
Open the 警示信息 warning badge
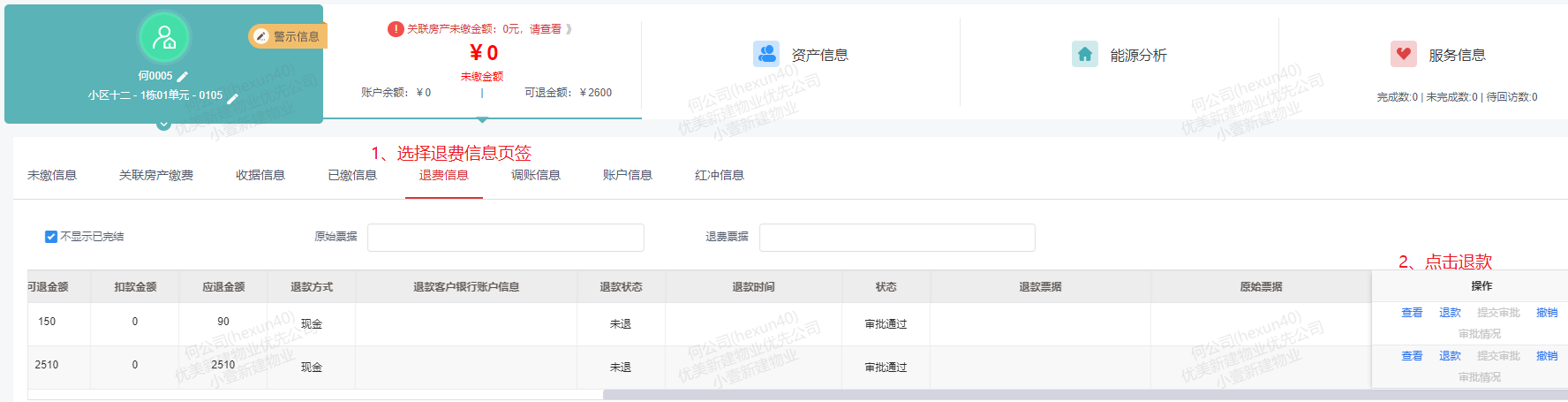click(x=287, y=36)
